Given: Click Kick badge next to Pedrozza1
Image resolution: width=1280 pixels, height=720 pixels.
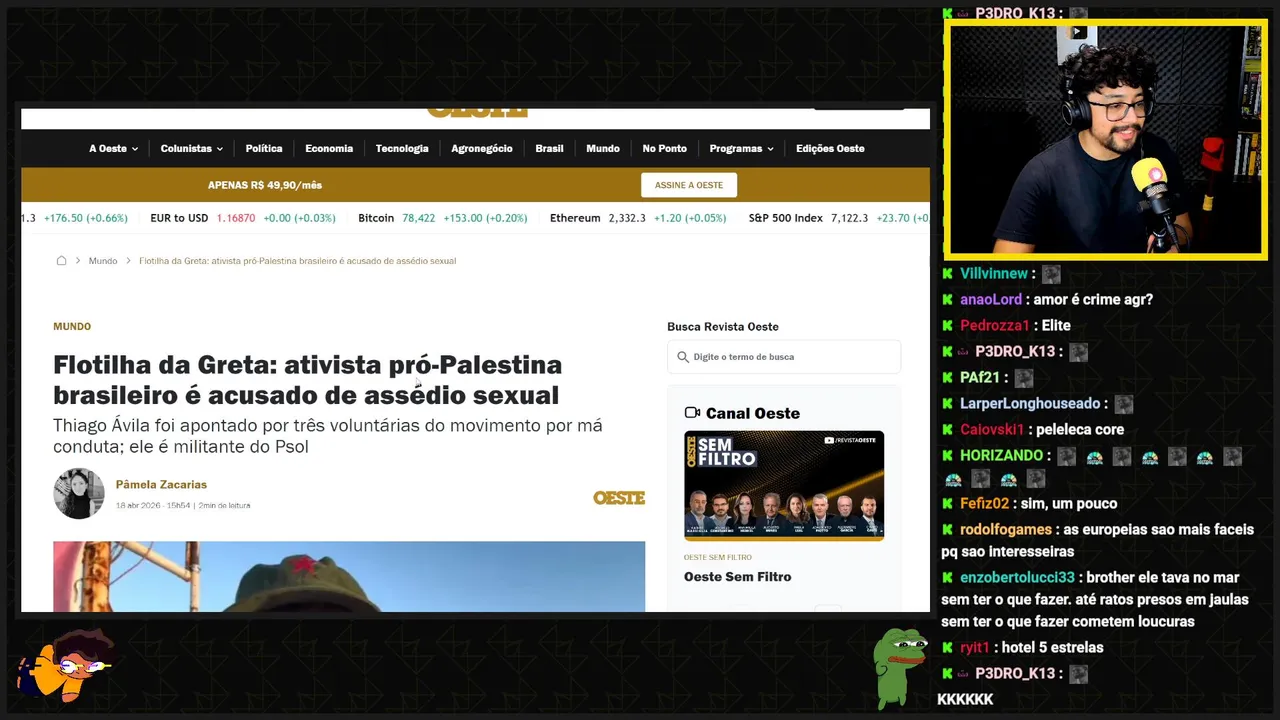Looking at the screenshot, I should coord(947,325).
